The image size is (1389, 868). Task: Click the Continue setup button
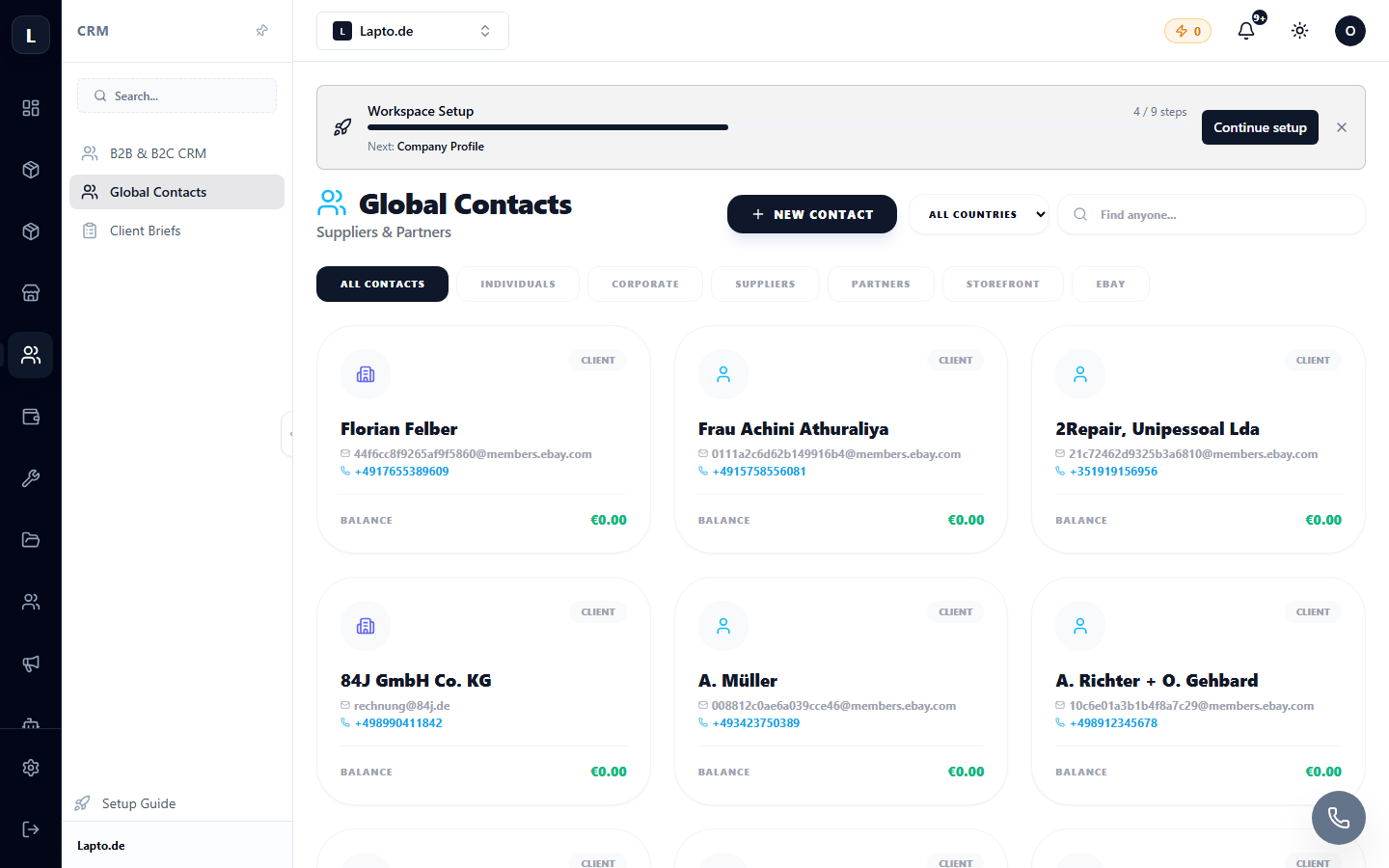(x=1260, y=127)
